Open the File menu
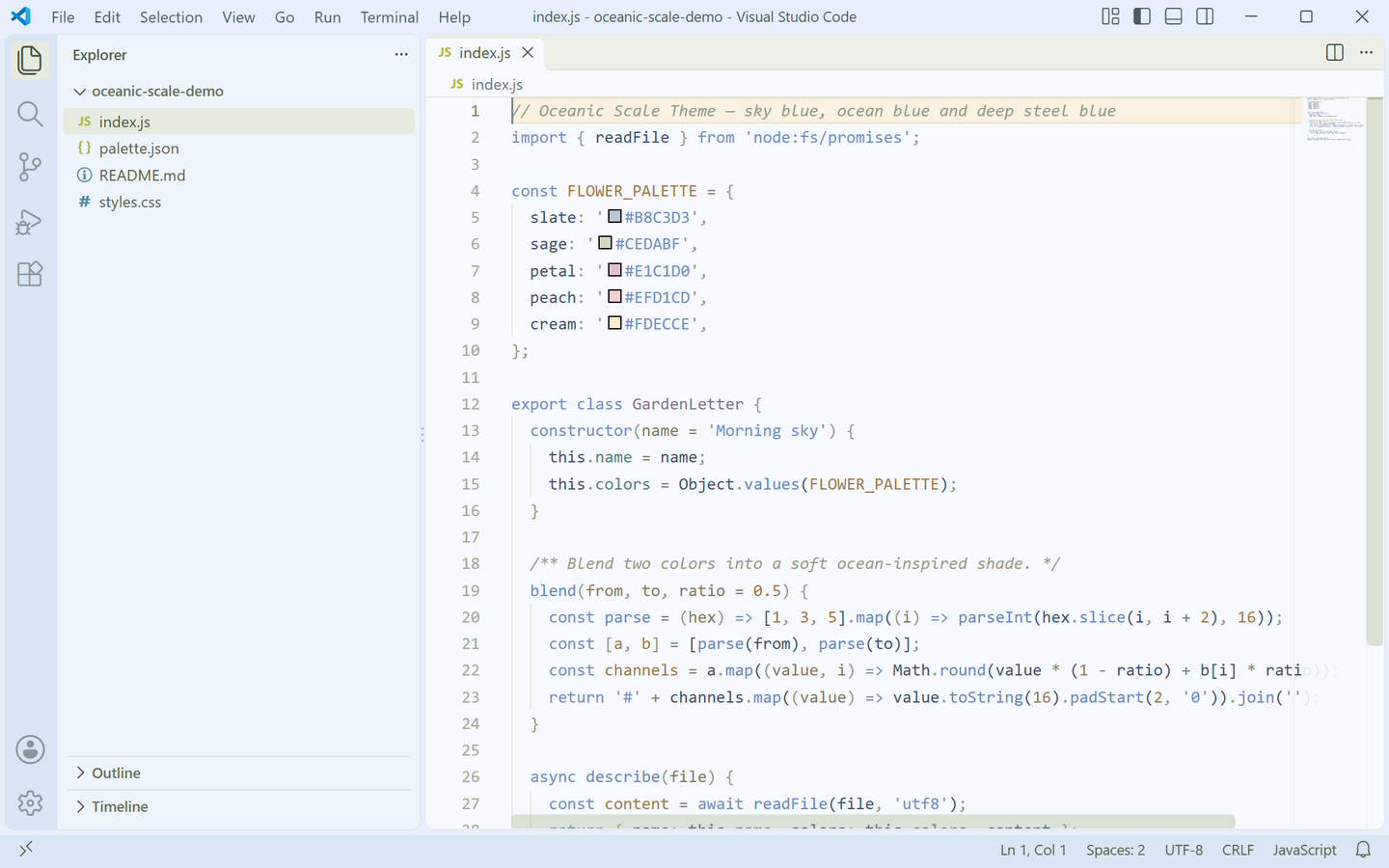Screen dimensions: 1389x868 pyautogui.click(x=63, y=17)
